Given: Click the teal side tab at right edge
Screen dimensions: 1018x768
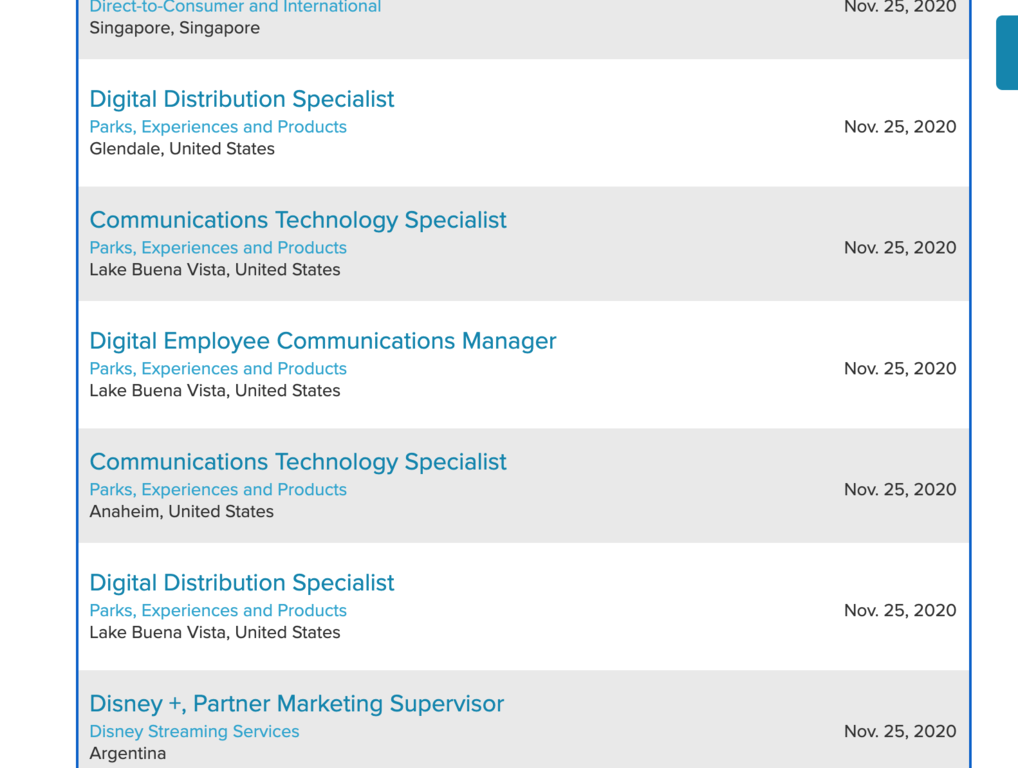Looking at the screenshot, I should point(1006,53).
